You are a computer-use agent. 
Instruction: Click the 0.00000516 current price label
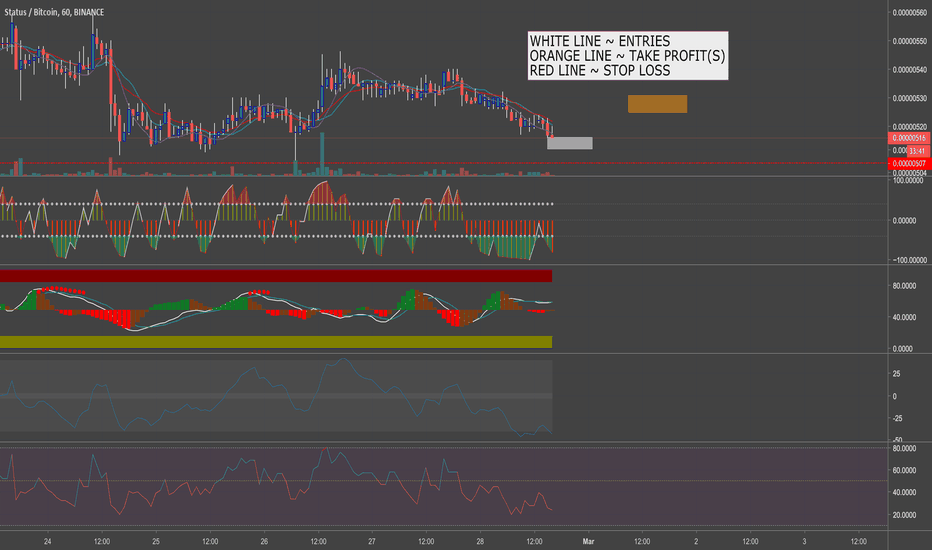909,138
